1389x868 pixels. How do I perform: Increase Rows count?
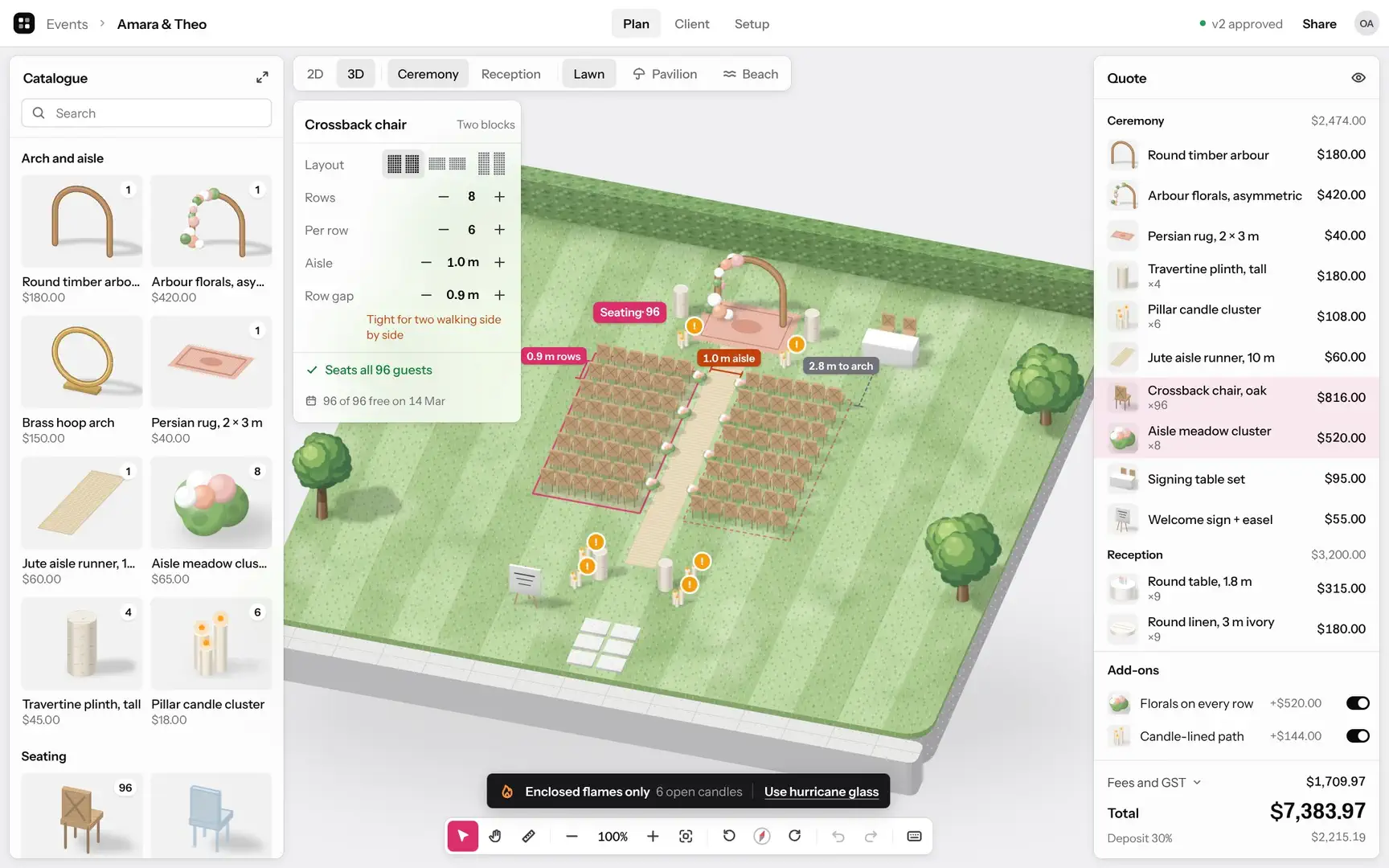[x=499, y=197]
